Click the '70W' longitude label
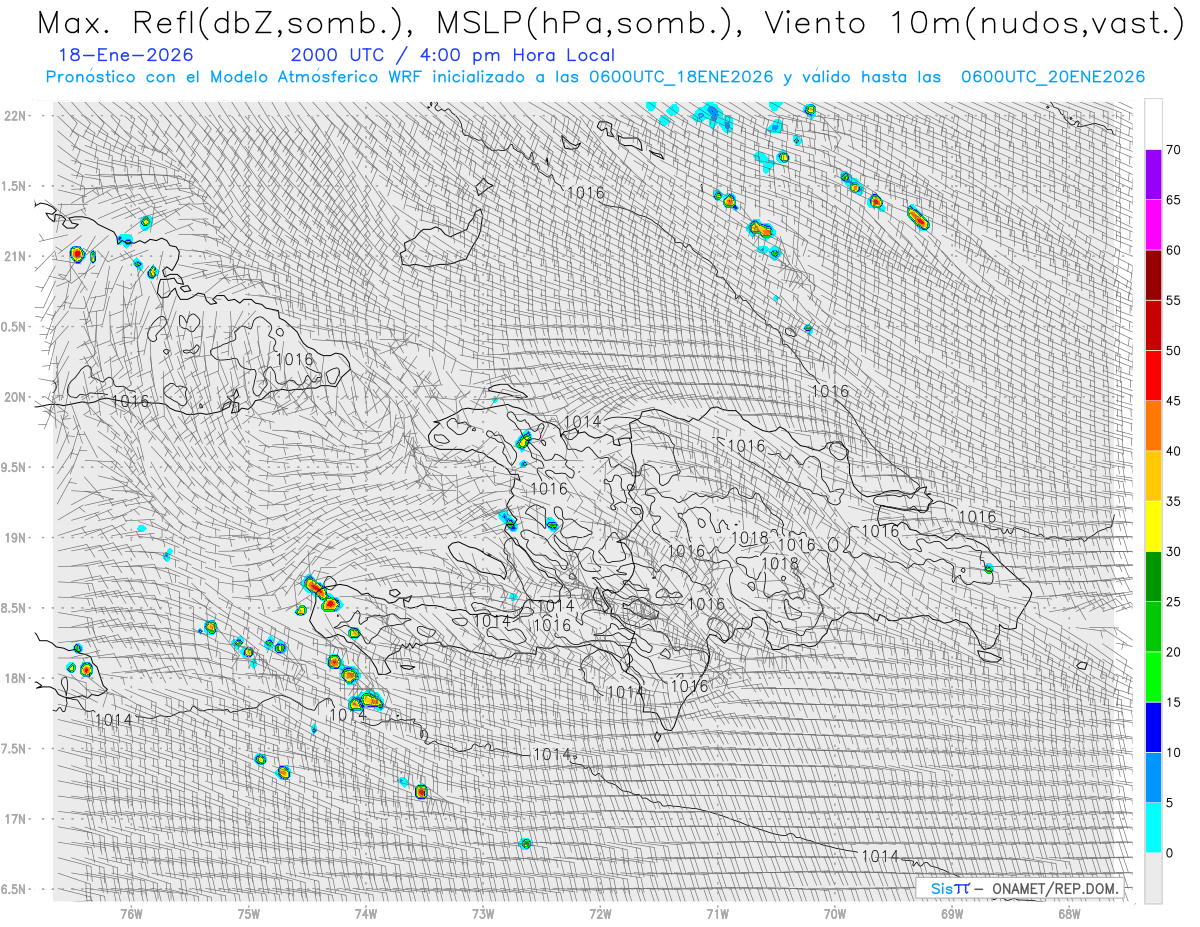1200x927 pixels. coord(834,914)
